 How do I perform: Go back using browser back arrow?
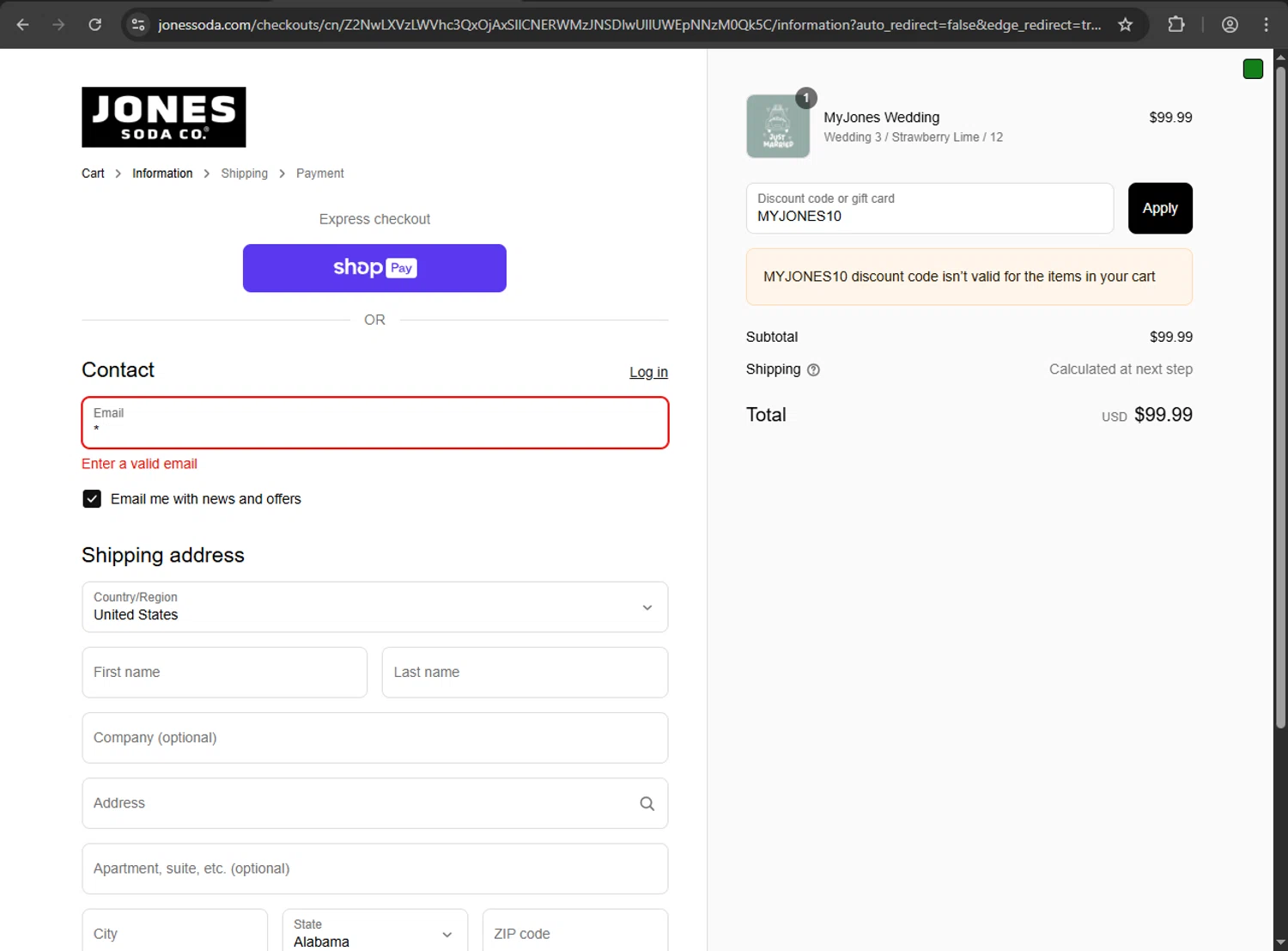23,25
